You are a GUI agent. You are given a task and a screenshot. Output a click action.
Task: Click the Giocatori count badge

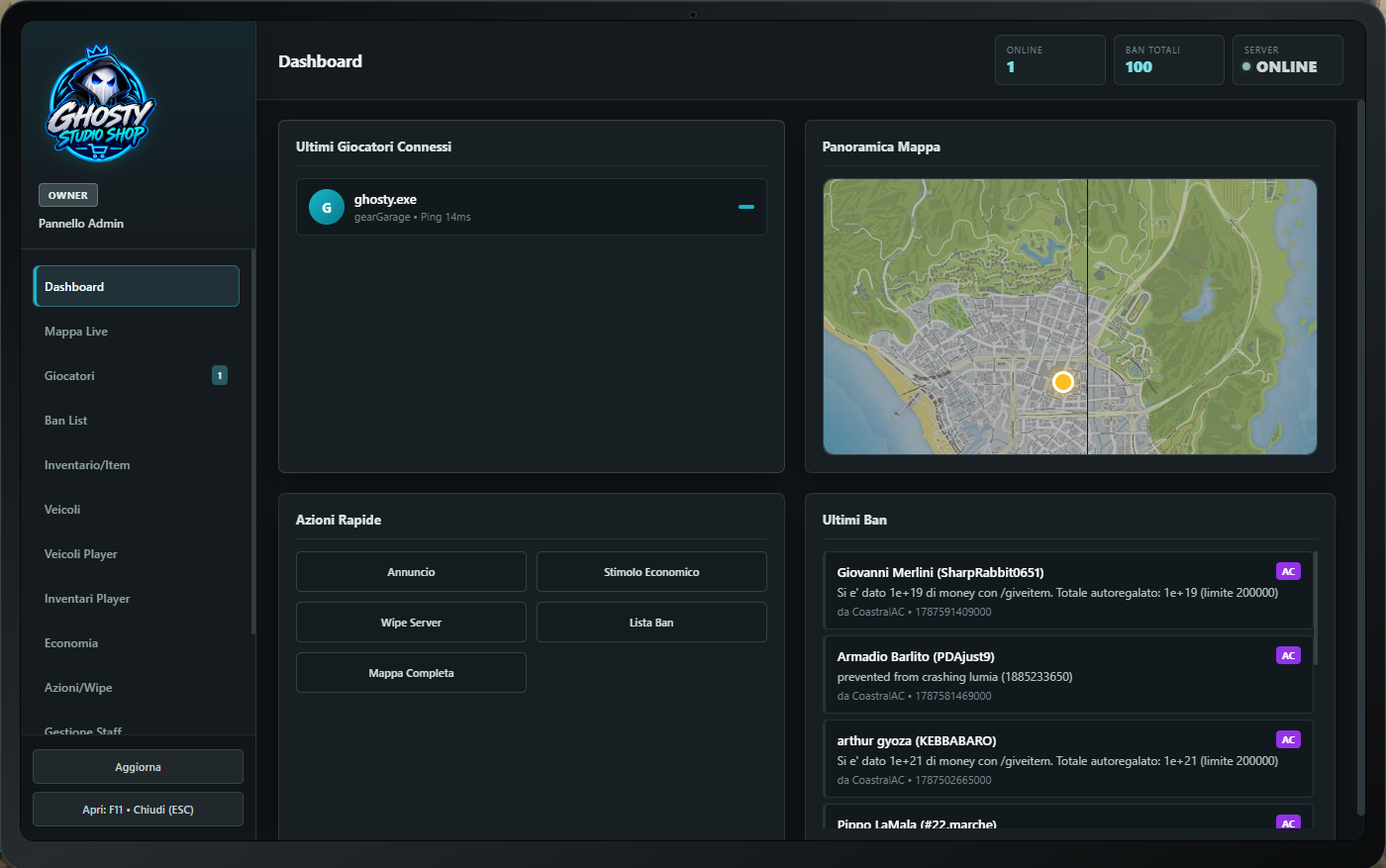pos(220,375)
